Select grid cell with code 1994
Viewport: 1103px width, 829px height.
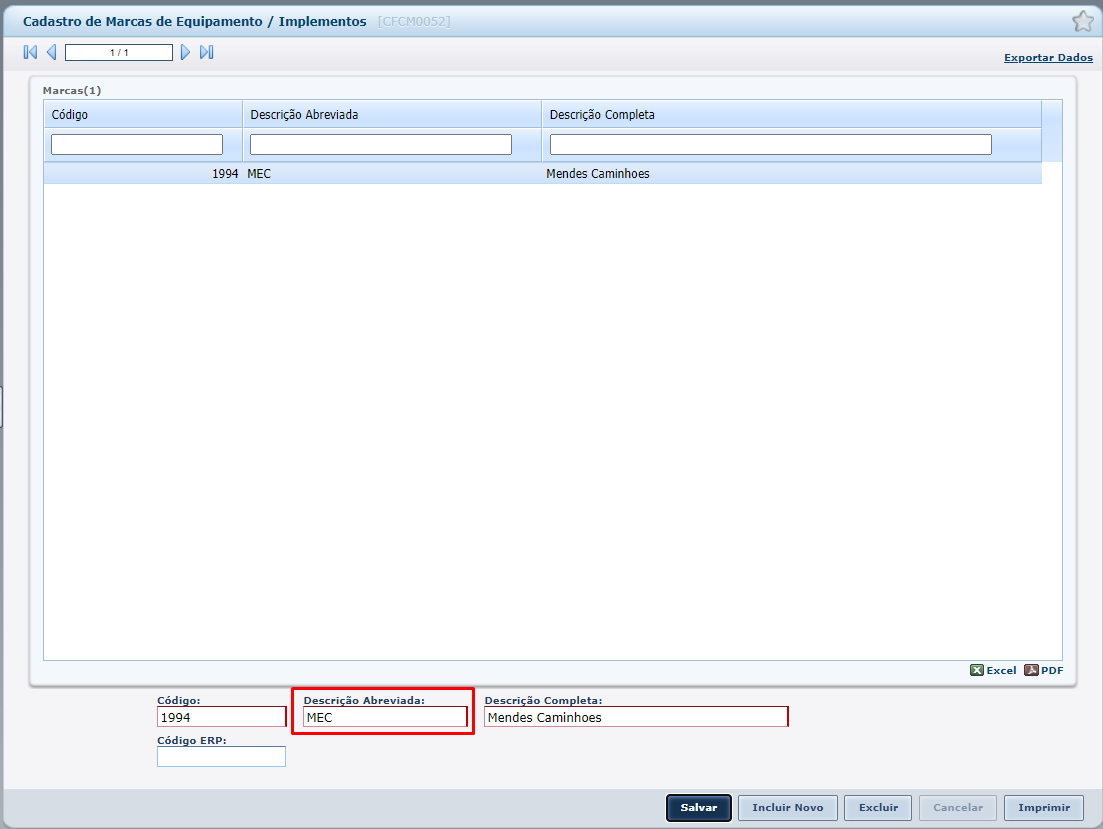click(x=144, y=174)
